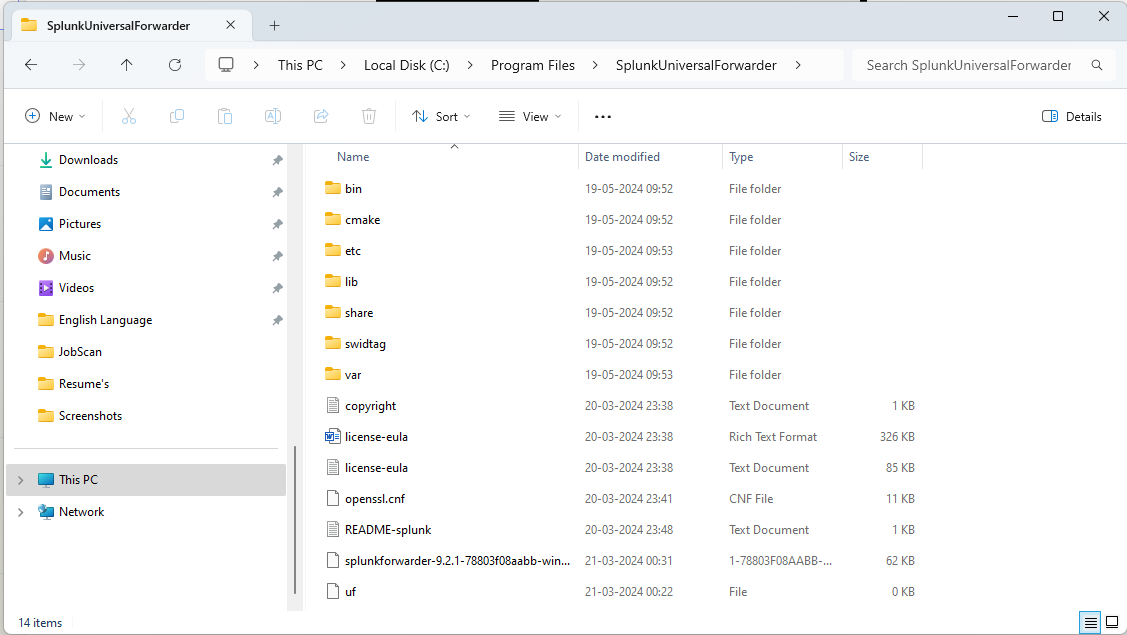Select the bin folder icon
1127x635 pixels.
click(x=332, y=188)
